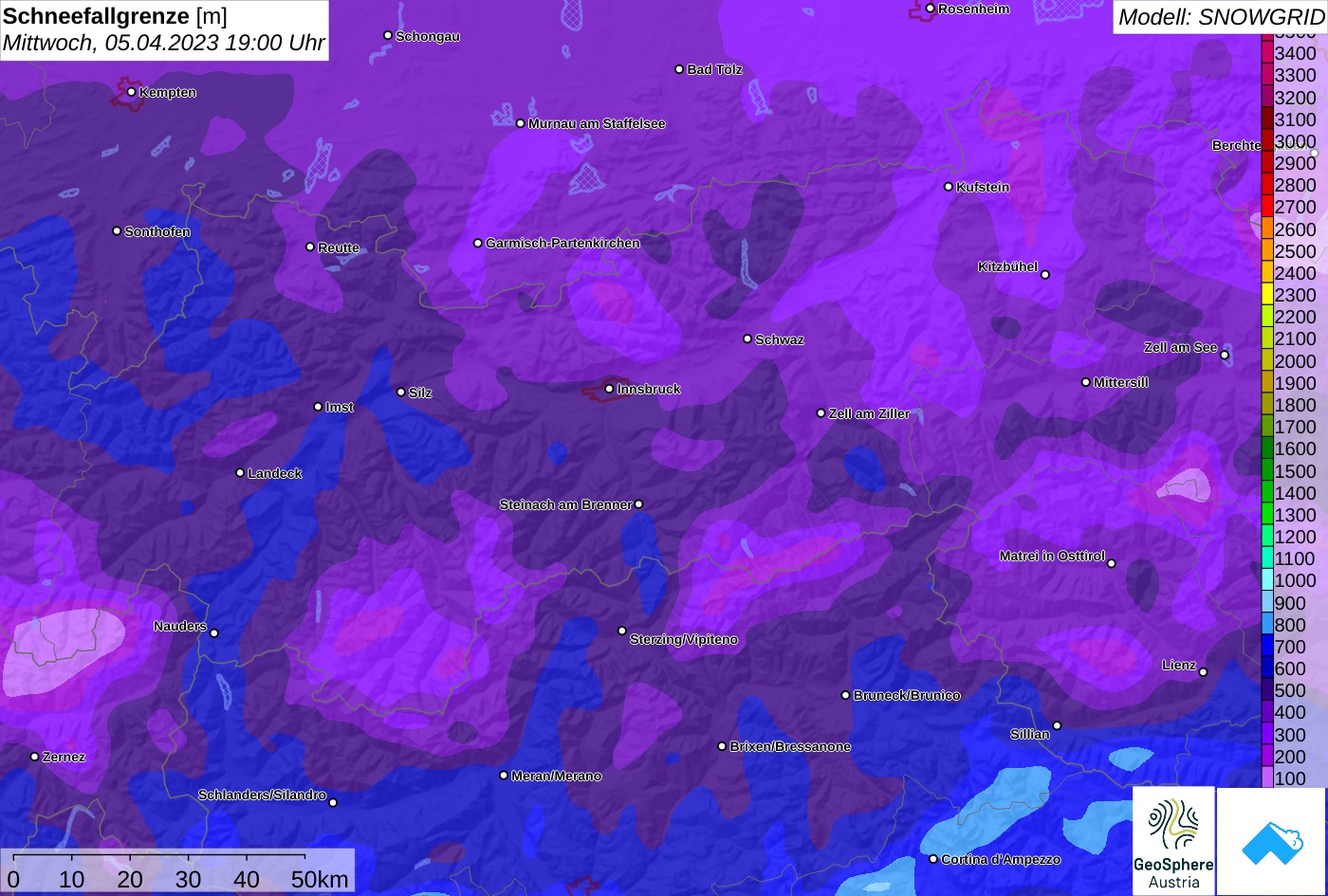Click the GeoSphere Austria logo
The height and width of the screenshot is (896, 1328).
[1173, 841]
